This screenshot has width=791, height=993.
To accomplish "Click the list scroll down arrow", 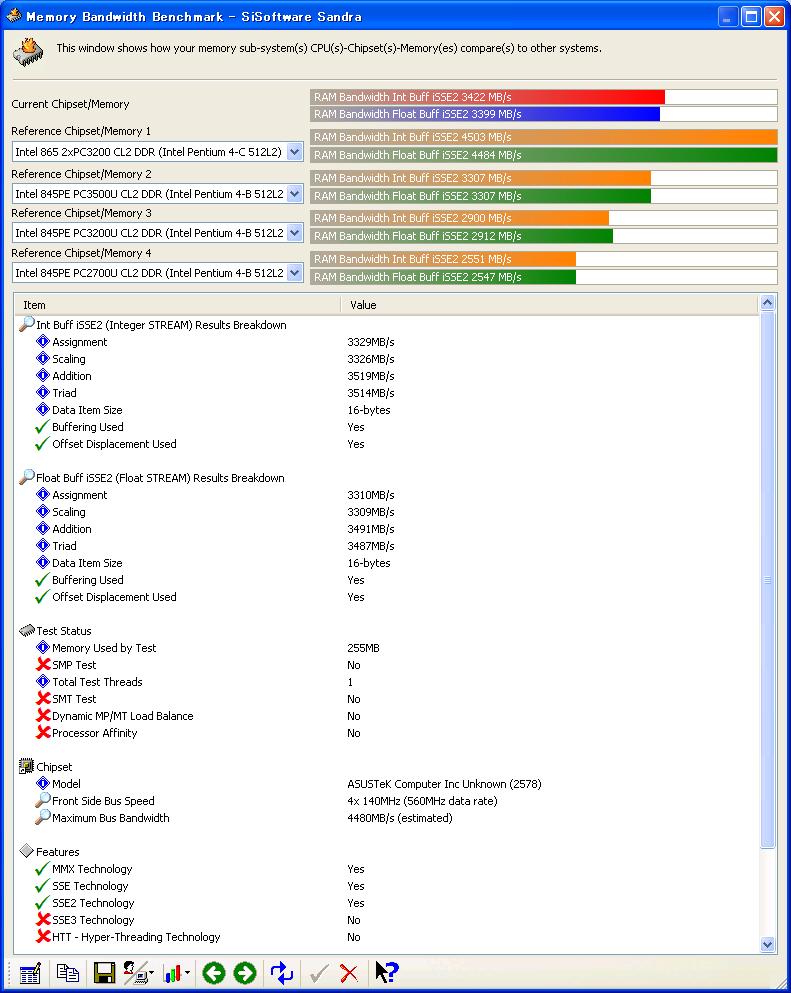I will tap(767, 945).
